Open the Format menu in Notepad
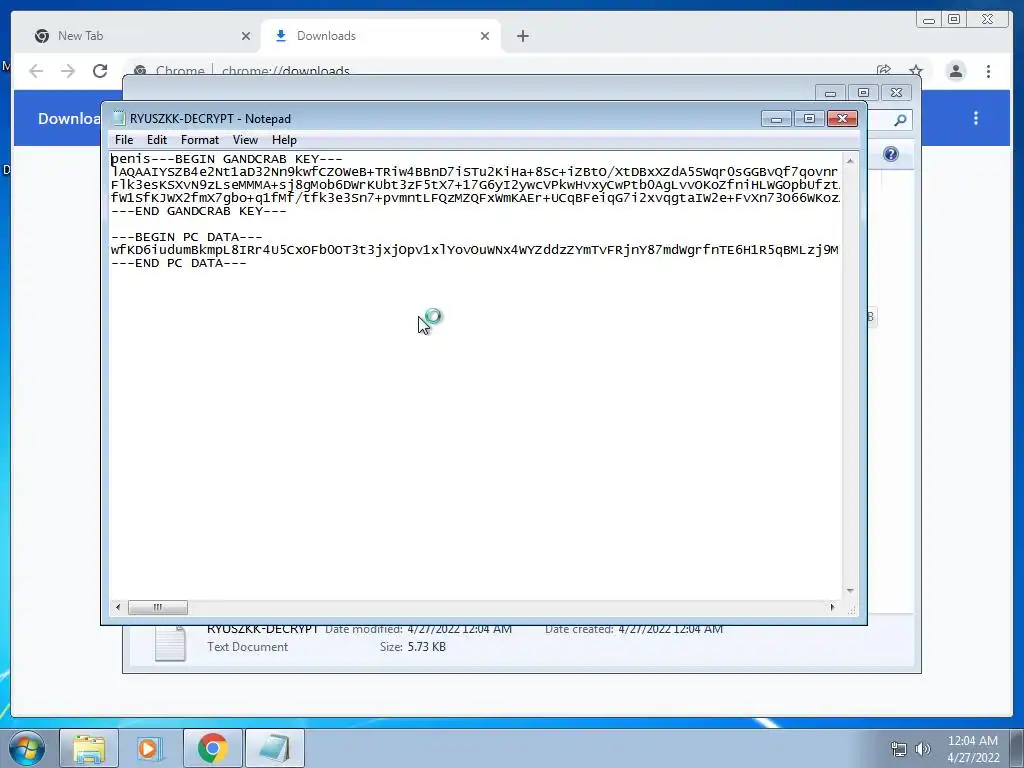Screen dimensions: 1024x768 coord(200,140)
